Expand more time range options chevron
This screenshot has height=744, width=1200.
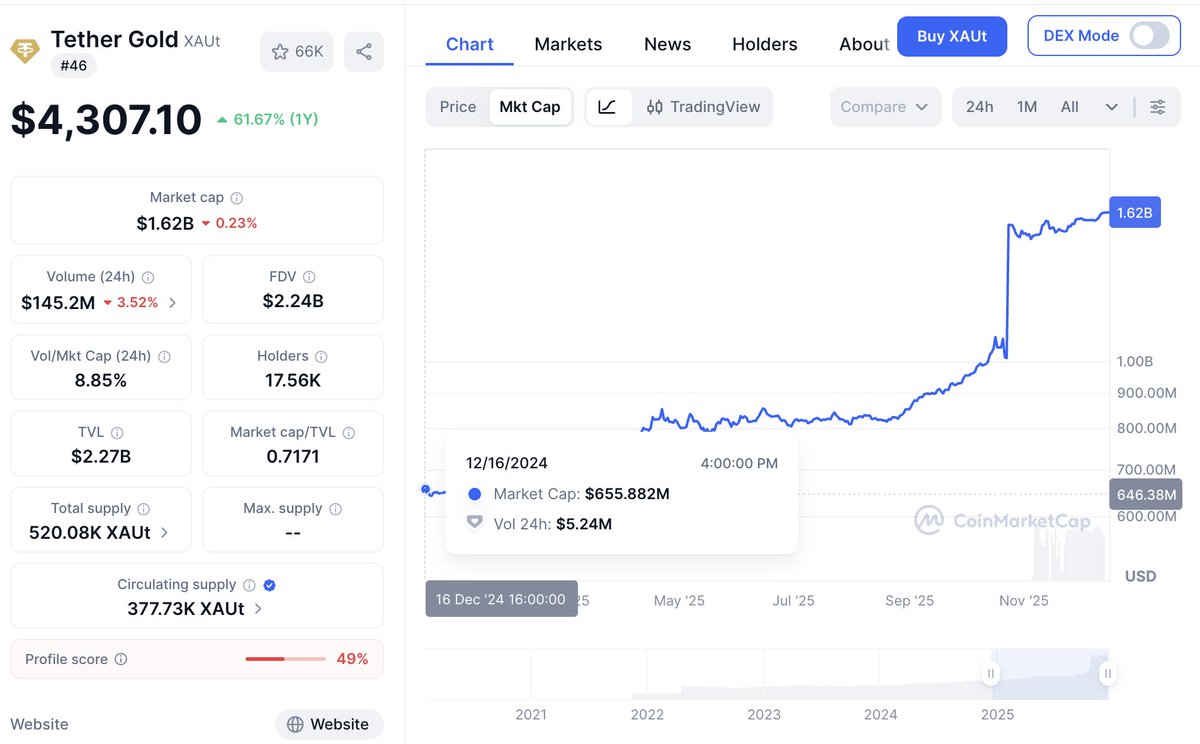coord(1112,107)
